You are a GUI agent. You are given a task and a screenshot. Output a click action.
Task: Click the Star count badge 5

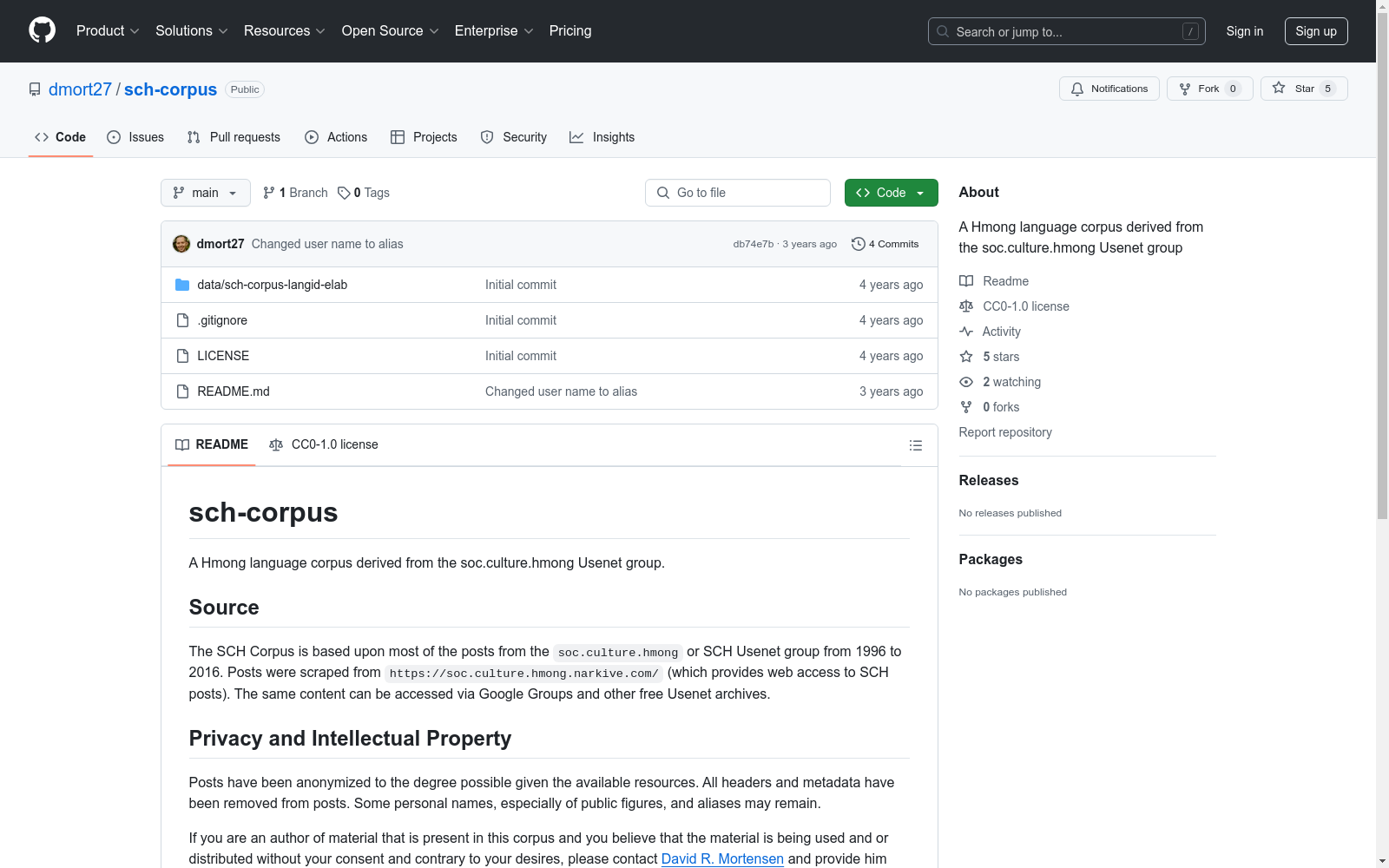[x=1327, y=89]
